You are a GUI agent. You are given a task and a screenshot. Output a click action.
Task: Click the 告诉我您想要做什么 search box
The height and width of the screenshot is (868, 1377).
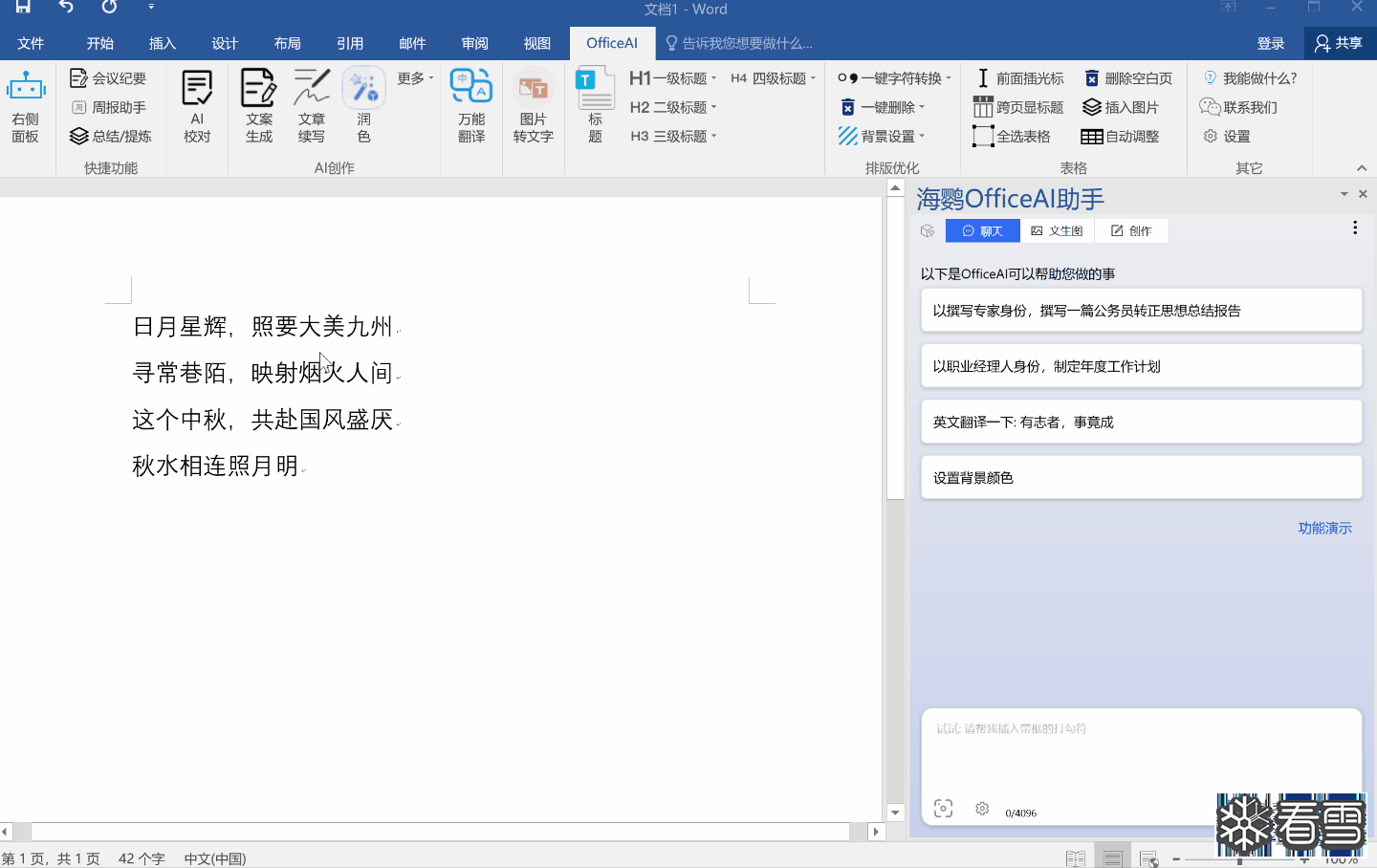point(739,43)
